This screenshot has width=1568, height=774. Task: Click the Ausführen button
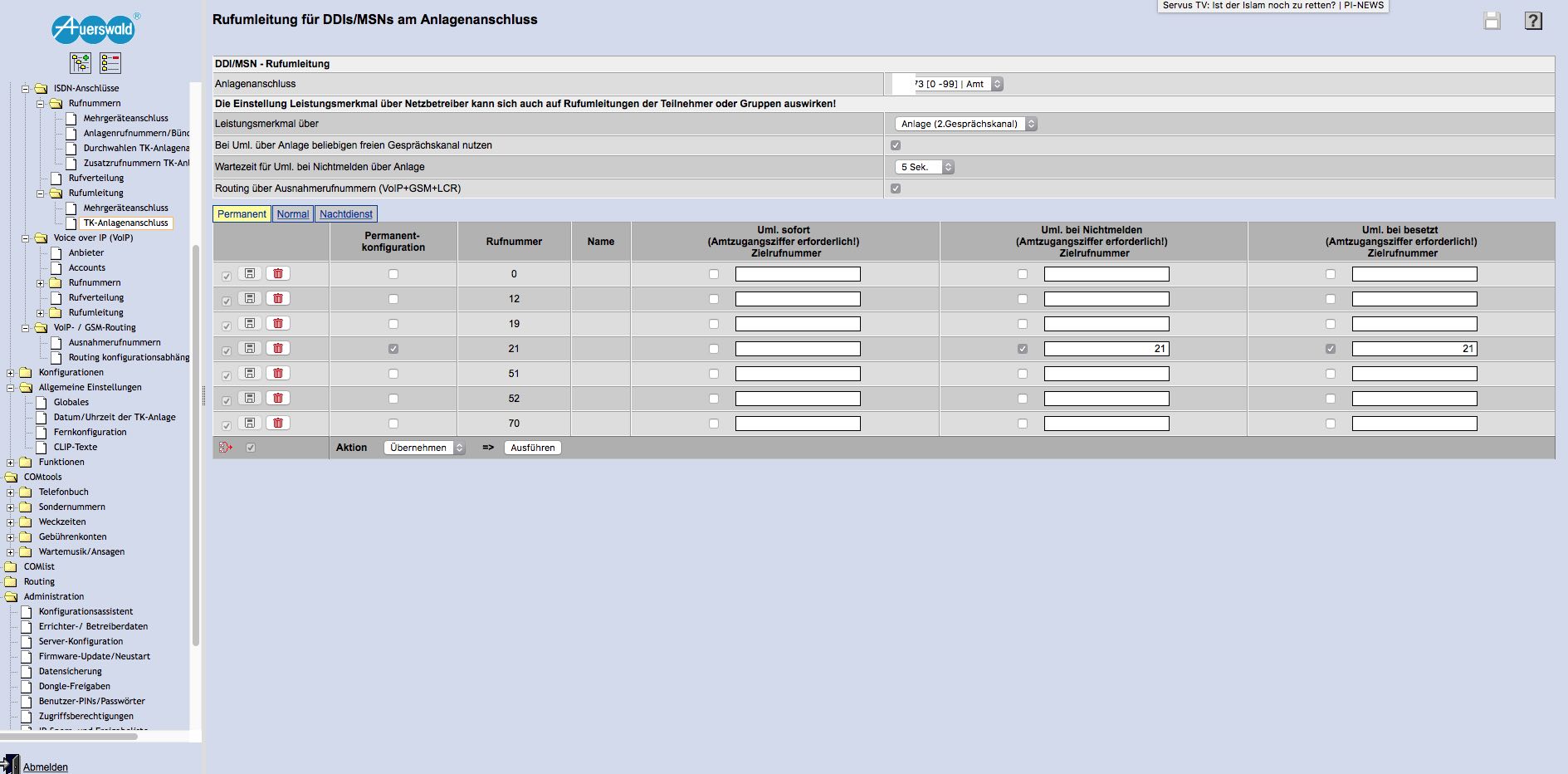(533, 448)
